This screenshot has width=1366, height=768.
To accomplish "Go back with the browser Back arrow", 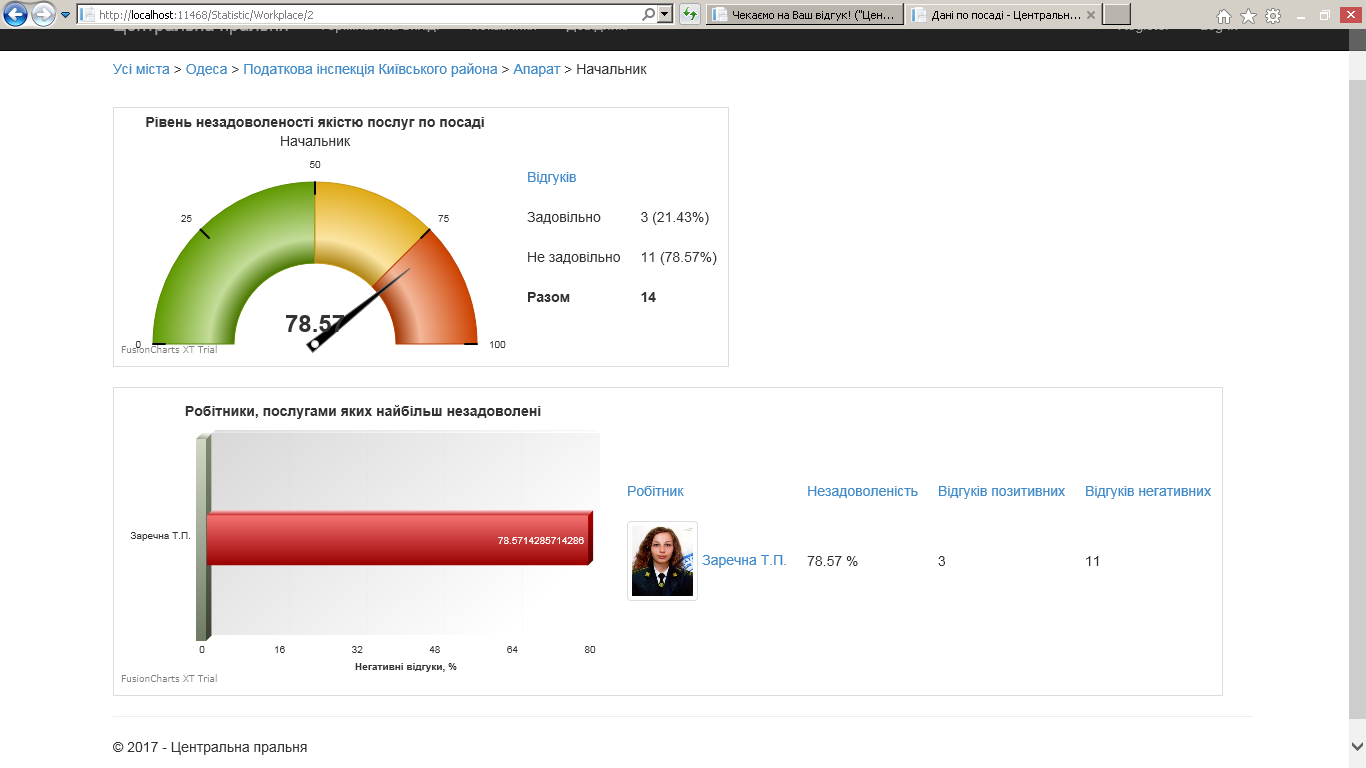I will (15, 15).
